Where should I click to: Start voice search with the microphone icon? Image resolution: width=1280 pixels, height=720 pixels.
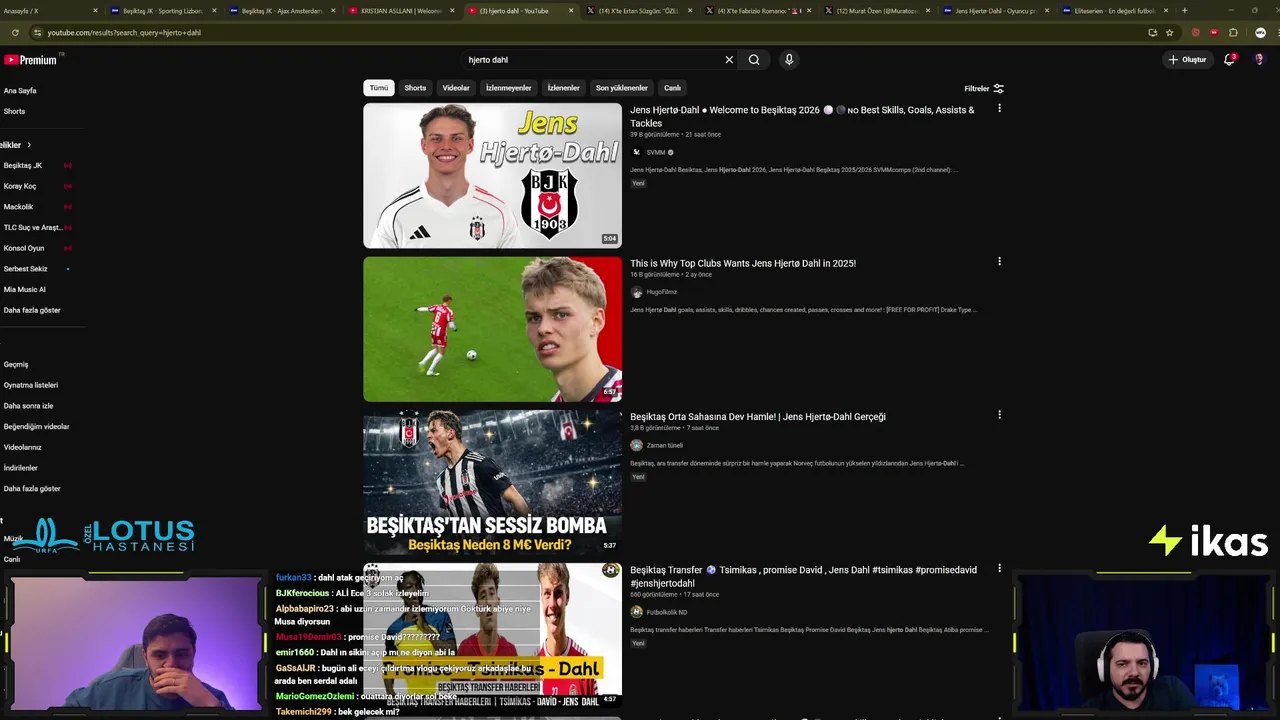click(789, 60)
